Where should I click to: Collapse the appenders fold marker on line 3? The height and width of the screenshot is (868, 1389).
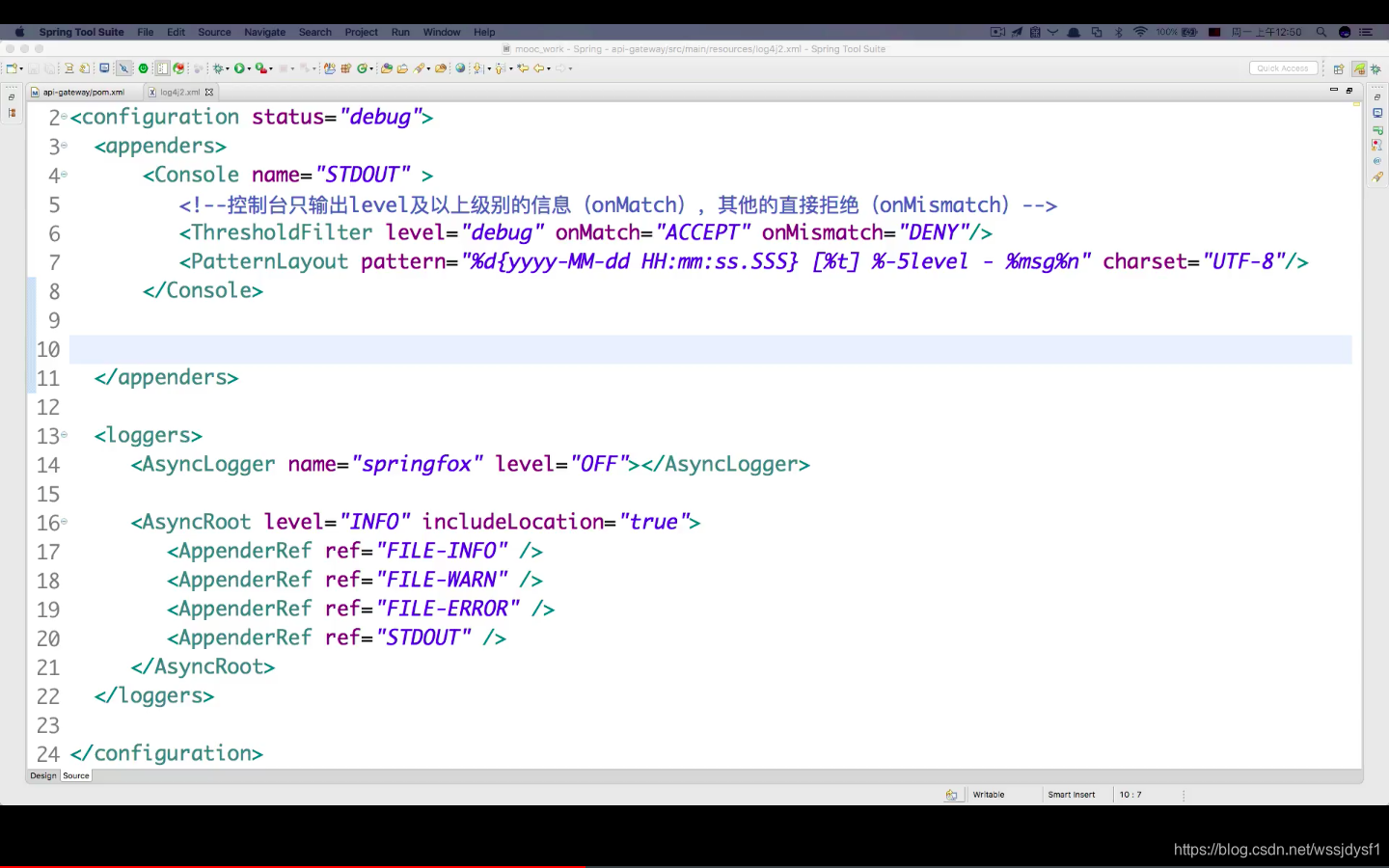(65, 146)
